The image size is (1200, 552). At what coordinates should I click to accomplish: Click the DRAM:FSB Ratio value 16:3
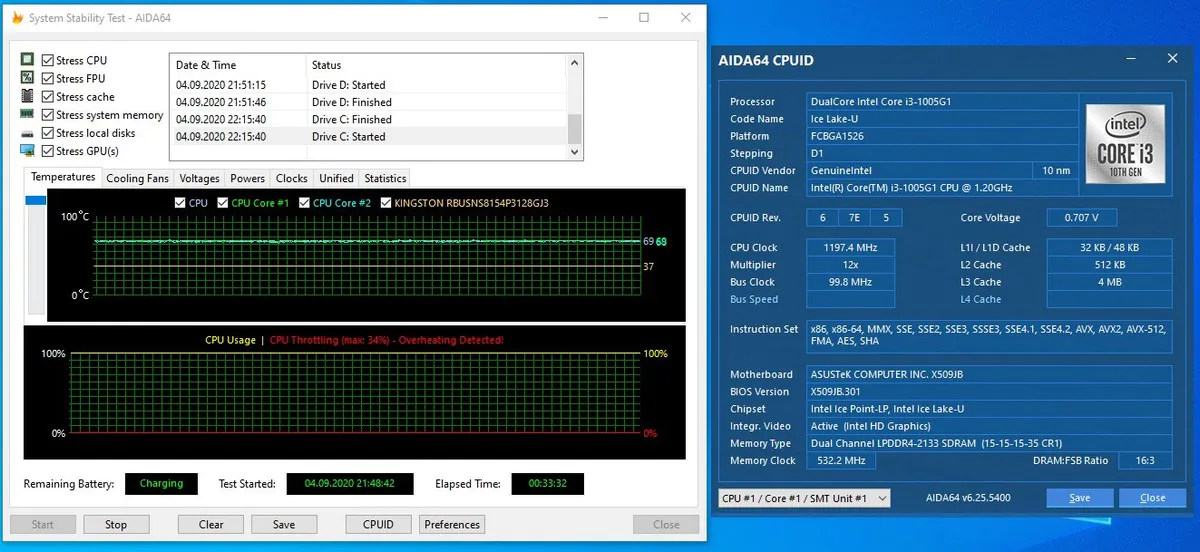[1146, 461]
